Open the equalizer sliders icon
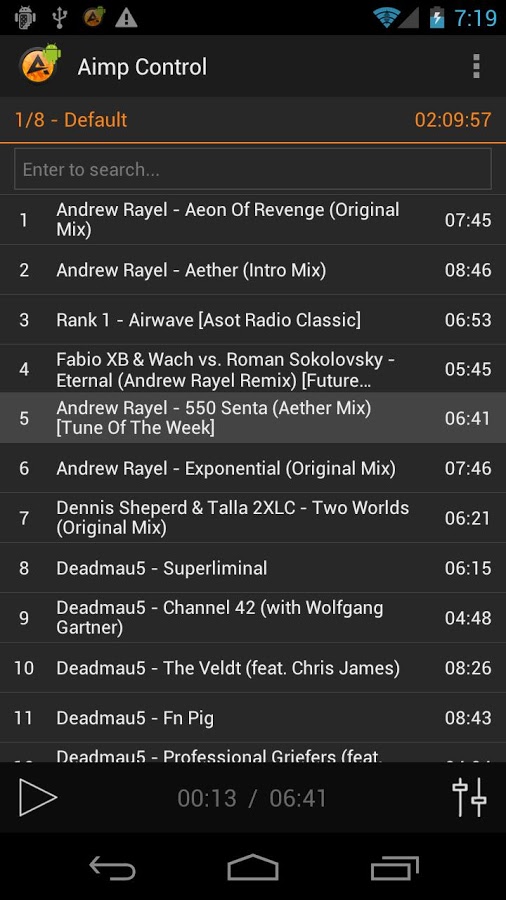Image resolution: width=506 pixels, height=900 pixels. click(469, 797)
